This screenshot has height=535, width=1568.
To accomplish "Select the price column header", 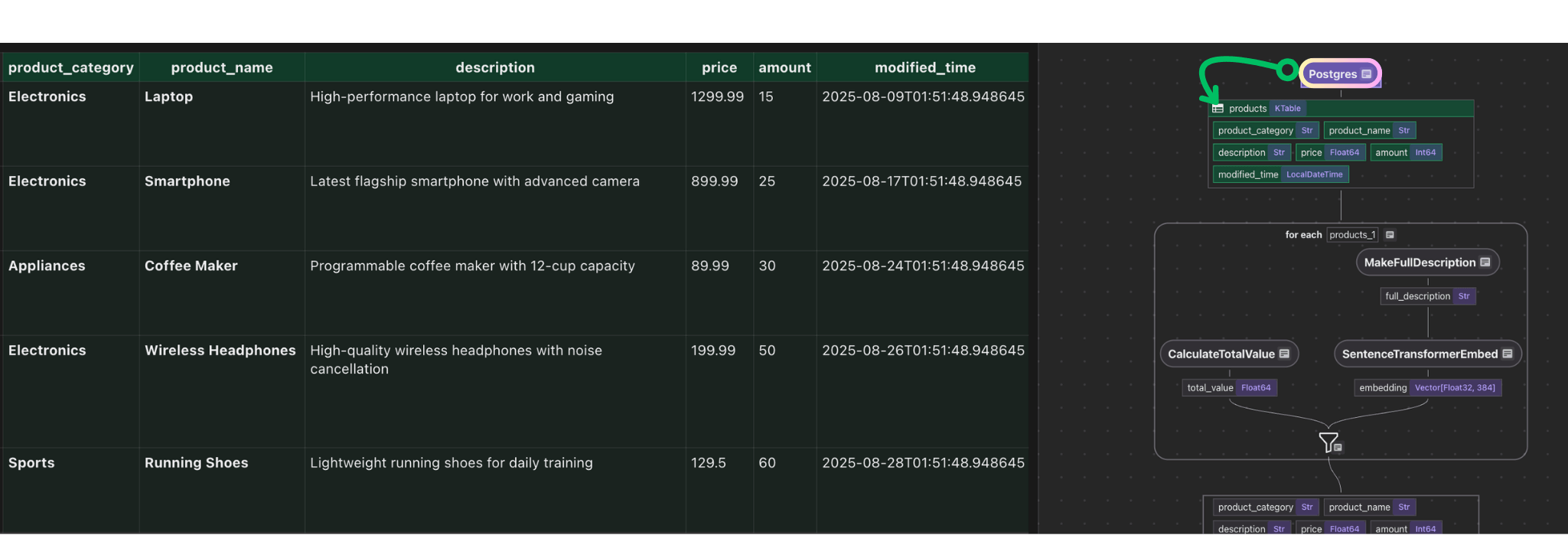I will (x=719, y=67).
